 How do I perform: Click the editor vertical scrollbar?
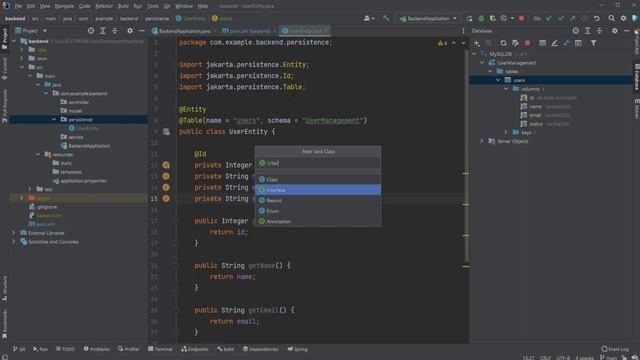click(x=466, y=155)
